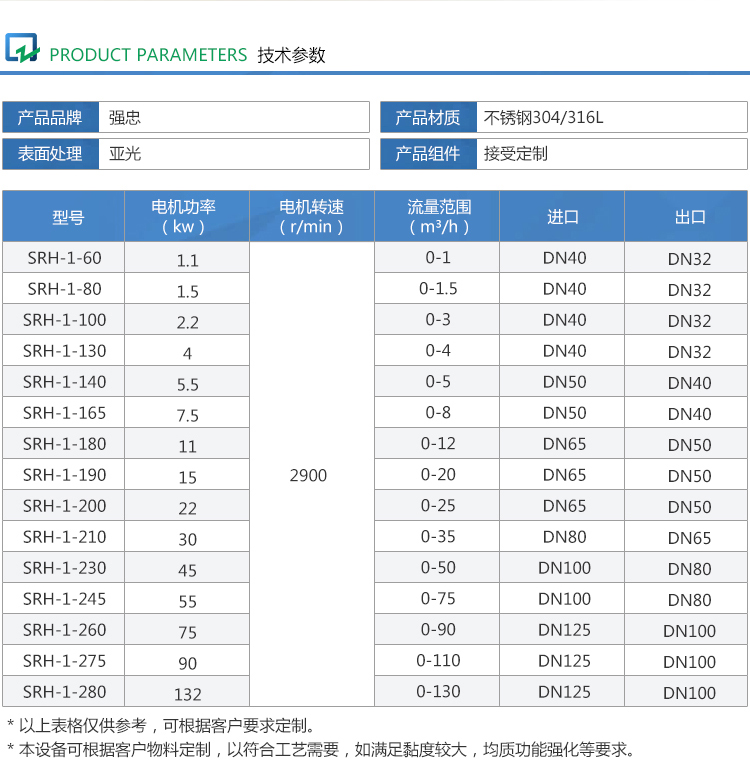
Task: Select model cell SRH-1-190
Action: 64,474
